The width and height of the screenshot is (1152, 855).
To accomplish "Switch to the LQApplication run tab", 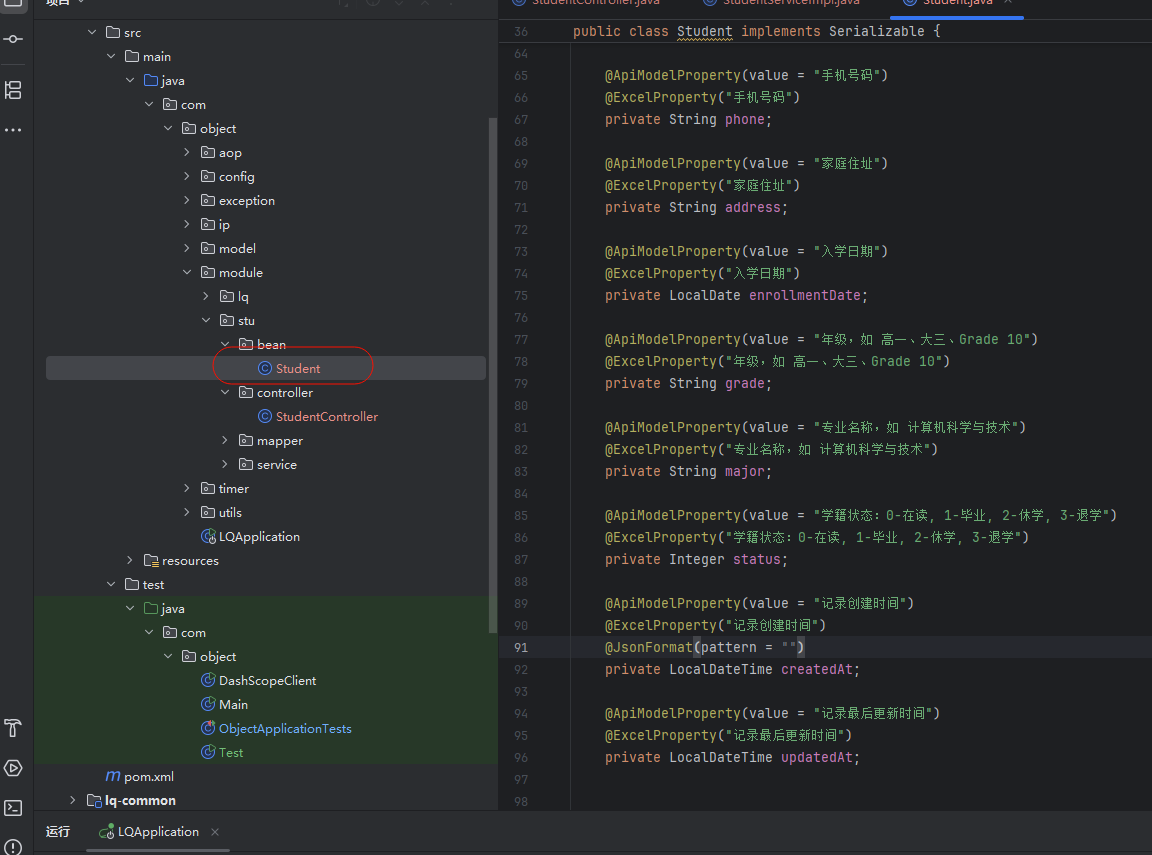I will (157, 832).
